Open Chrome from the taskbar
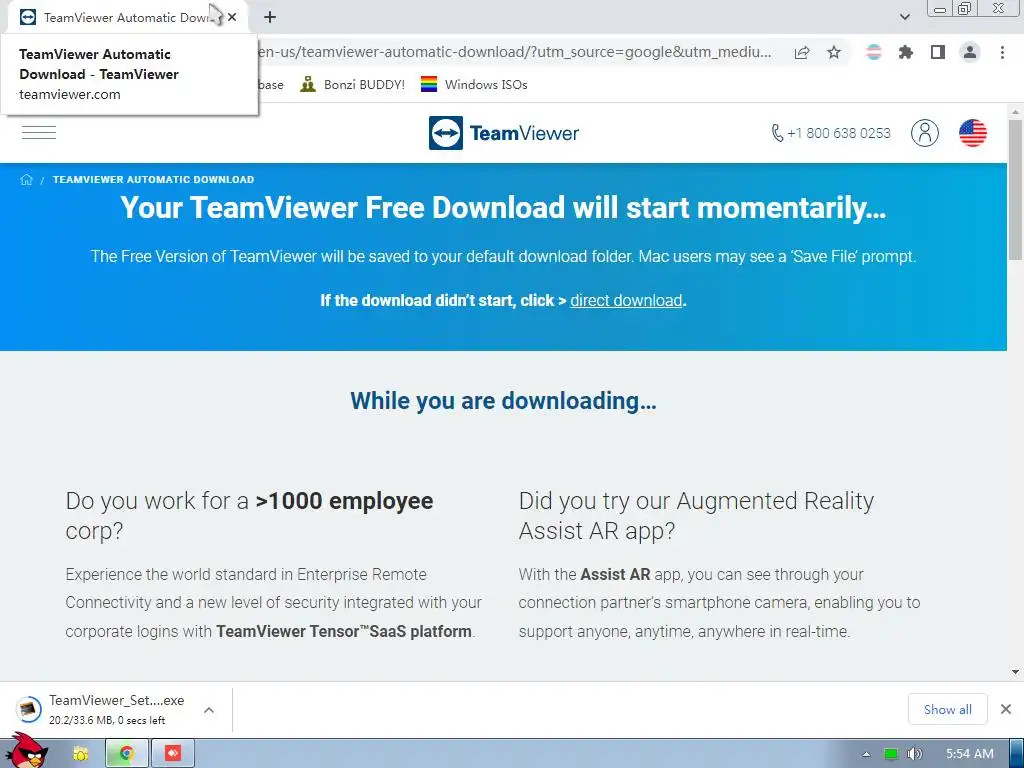The image size is (1024, 768). (127, 754)
